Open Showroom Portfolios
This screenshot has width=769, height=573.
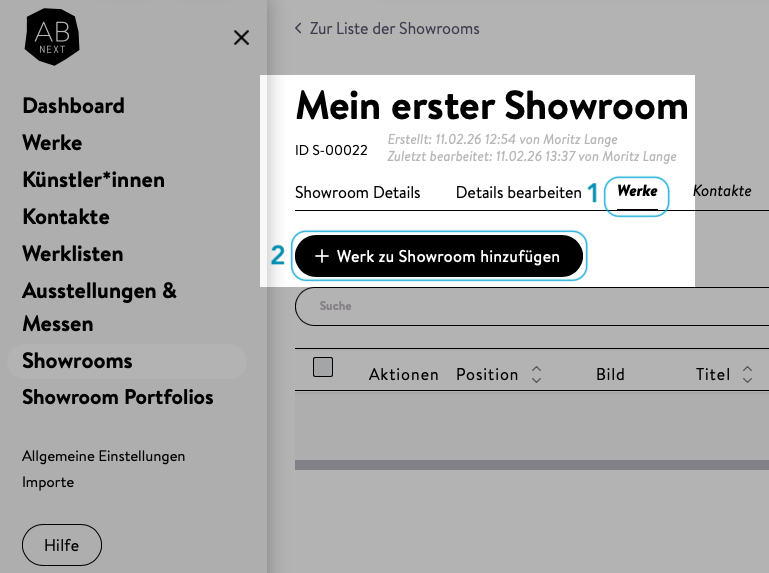118,398
